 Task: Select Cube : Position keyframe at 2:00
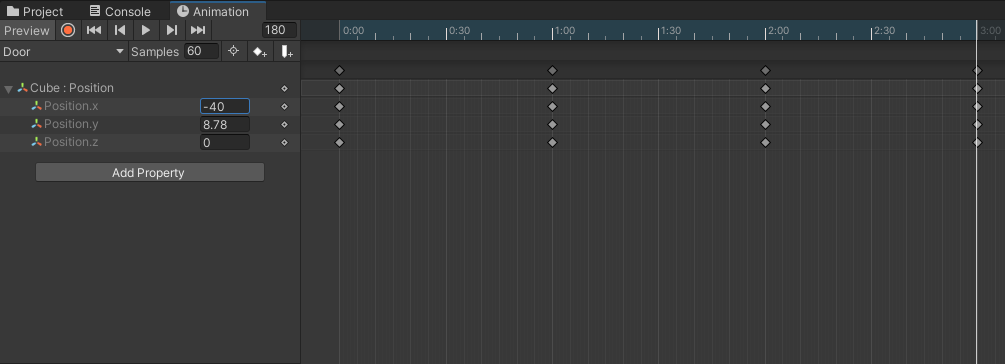(765, 88)
